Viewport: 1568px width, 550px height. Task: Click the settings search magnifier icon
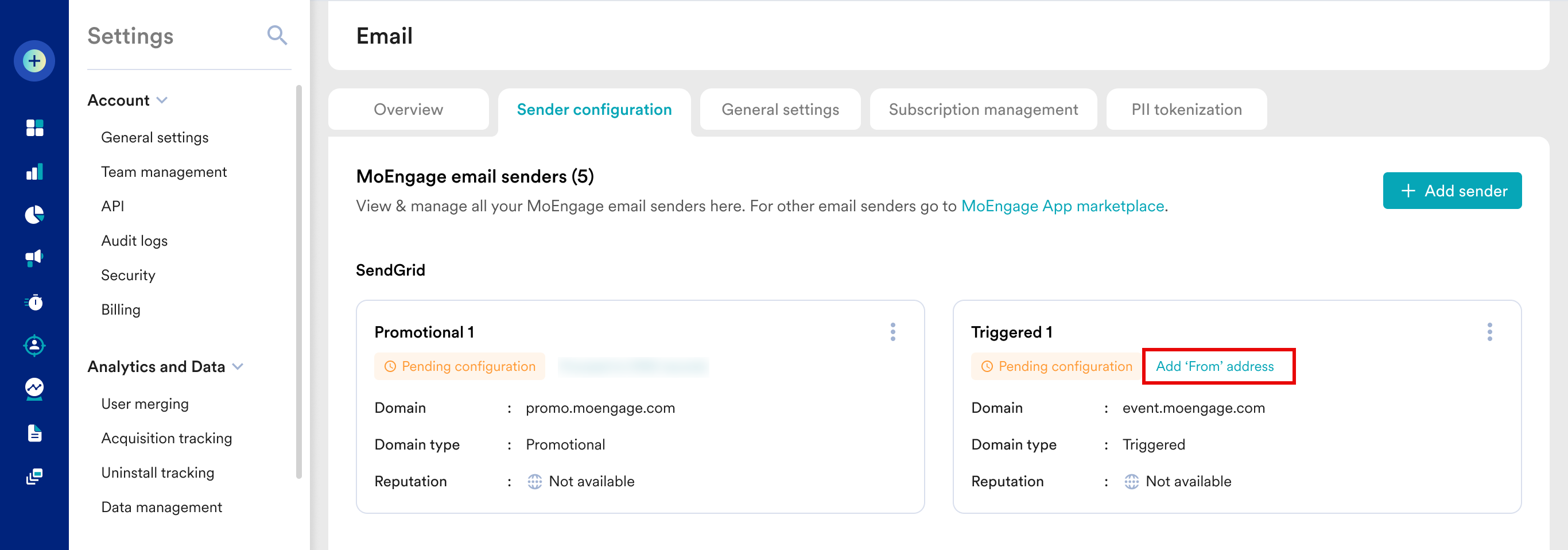click(277, 36)
